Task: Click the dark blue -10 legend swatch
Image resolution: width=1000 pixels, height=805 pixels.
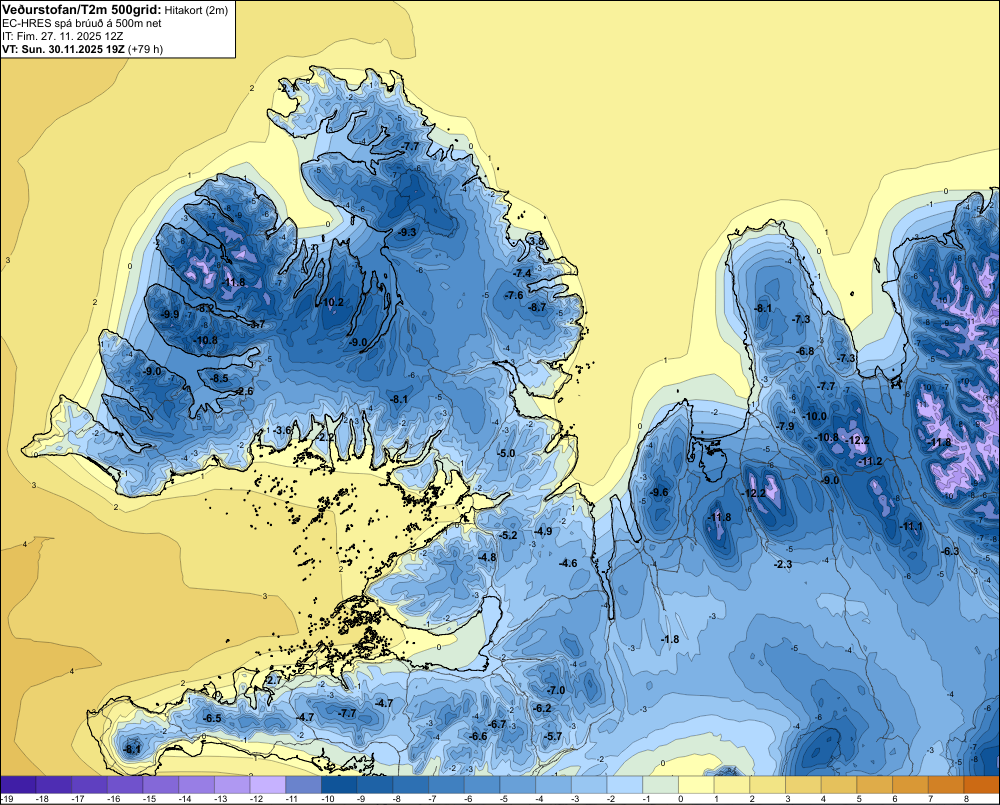Action: pos(339,785)
